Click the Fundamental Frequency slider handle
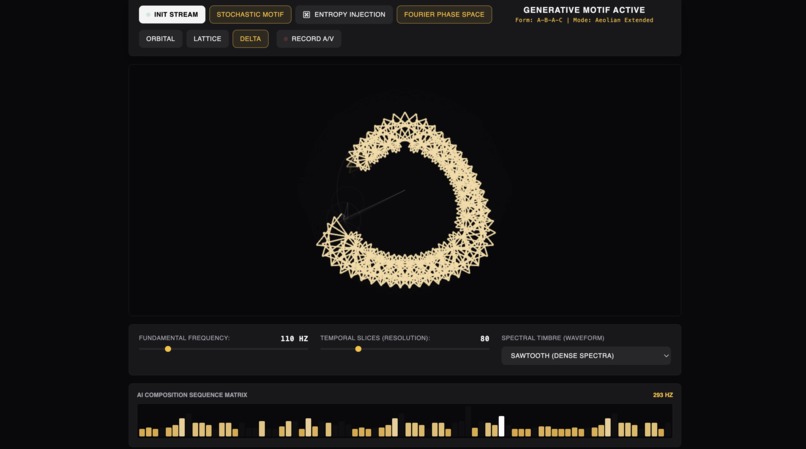This screenshot has height=449, width=806. [x=168, y=349]
